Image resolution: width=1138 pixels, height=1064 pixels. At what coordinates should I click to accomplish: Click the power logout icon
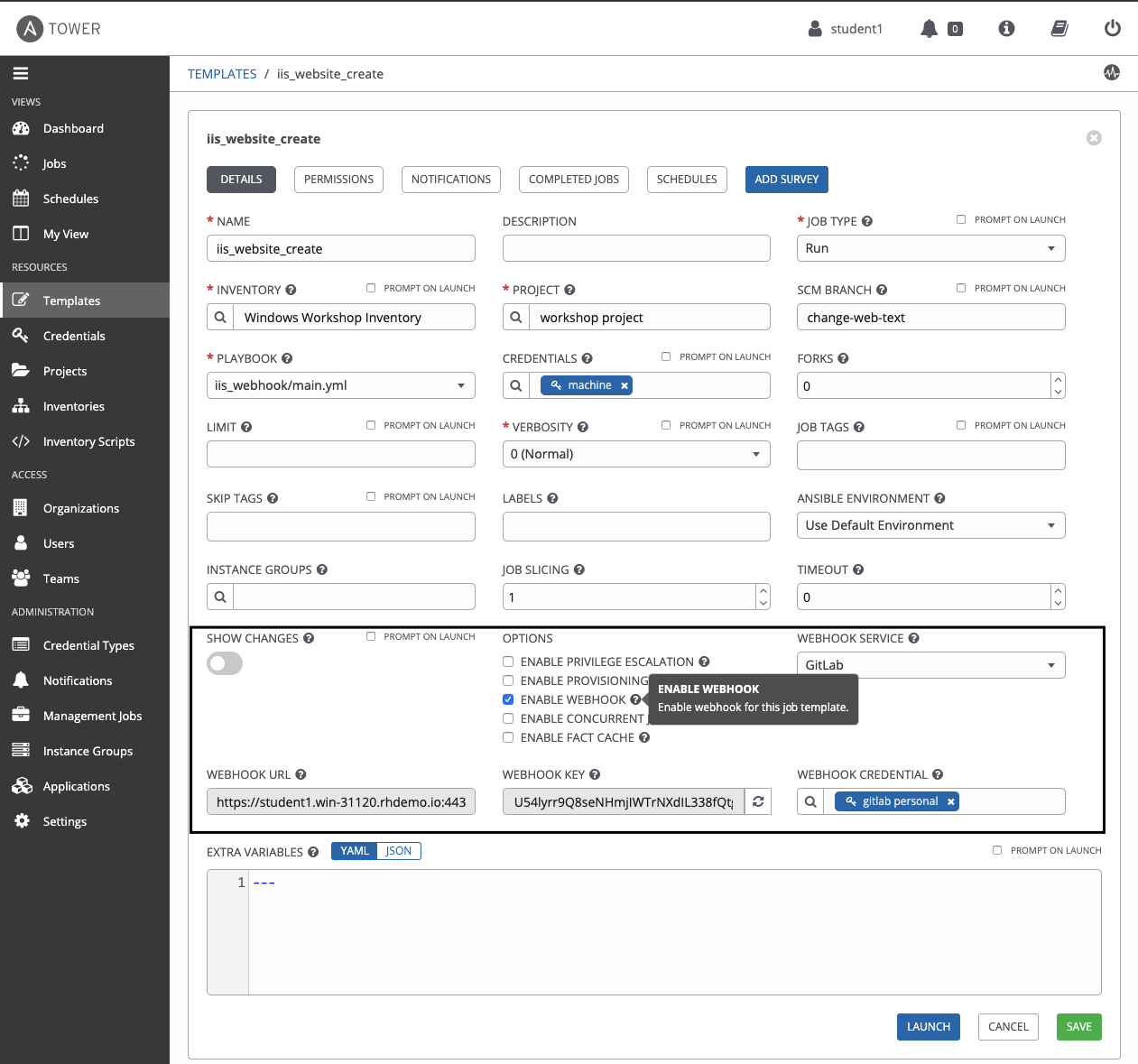pyautogui.click(x=1112, y=29)
